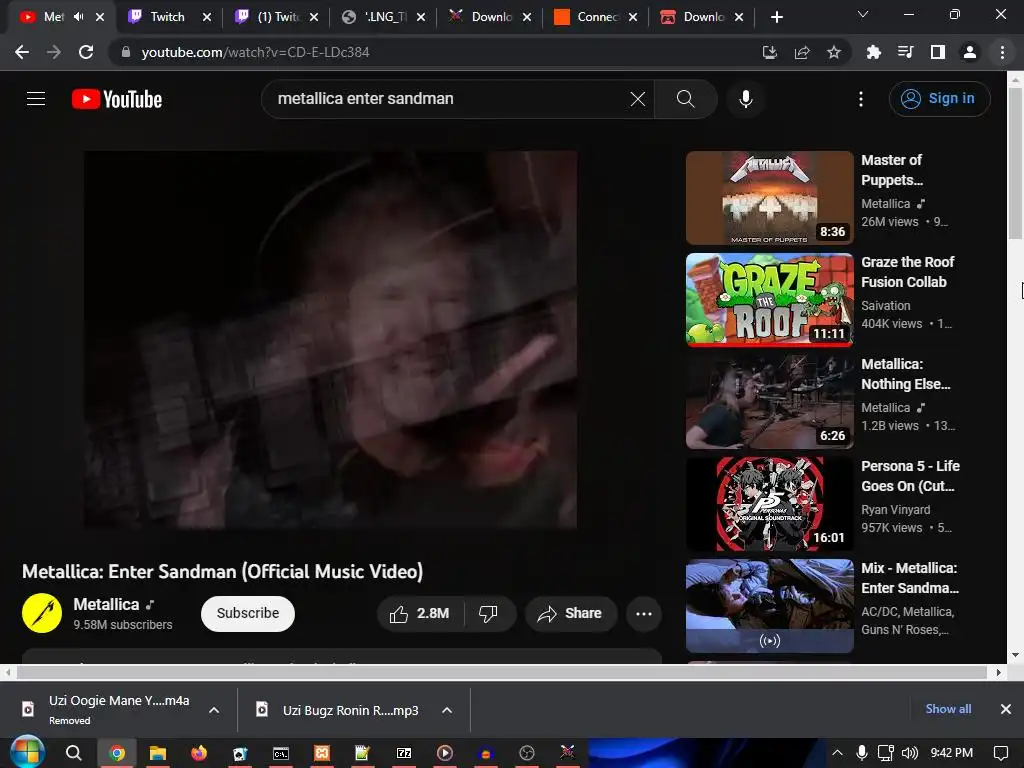Subscribe to the Metallica channel

coord(248,613)
